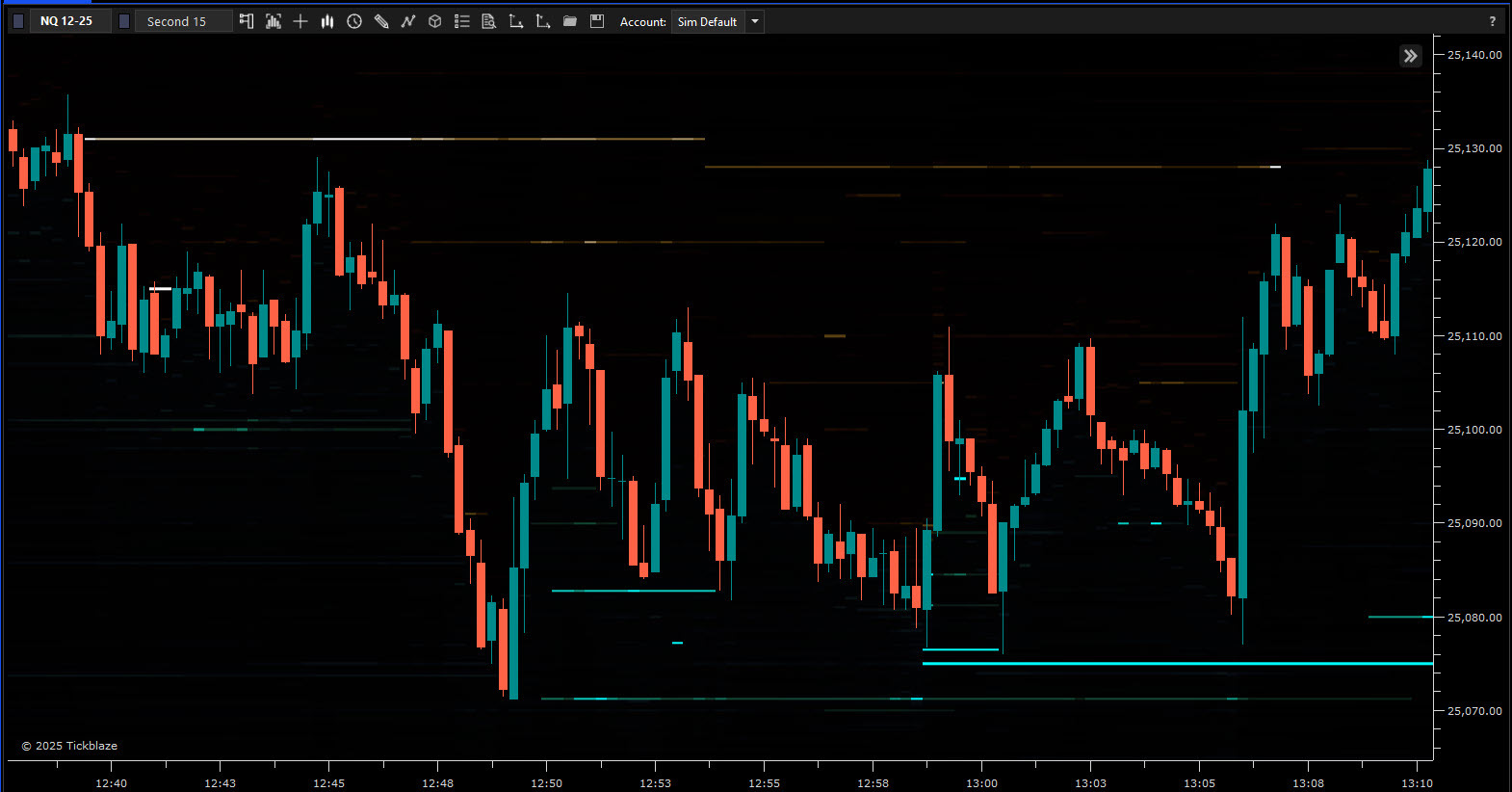Click the data box magnifier icon

pyautogui.click(x=489, y=21)
